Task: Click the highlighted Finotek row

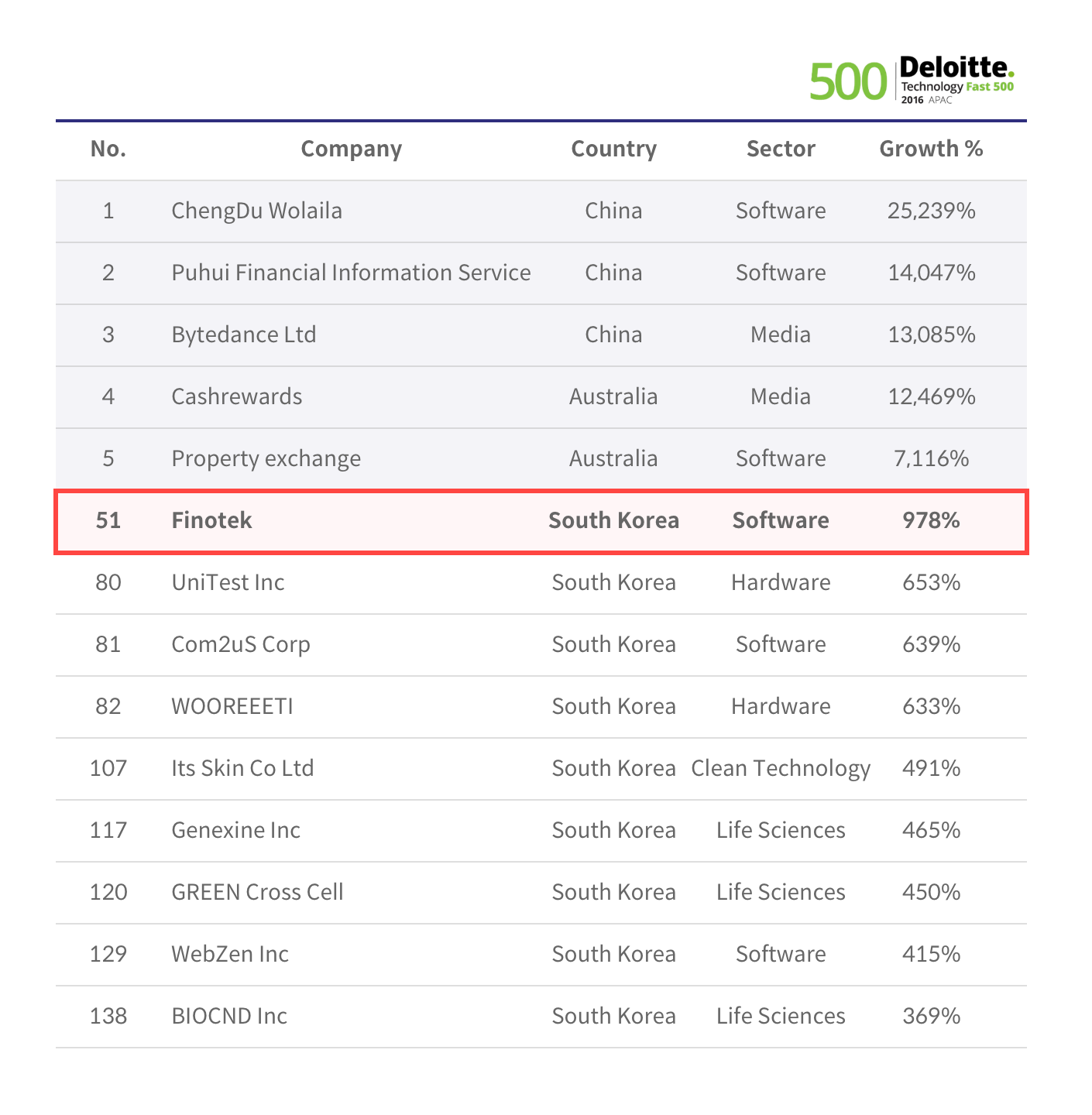Action: [541, 521]
